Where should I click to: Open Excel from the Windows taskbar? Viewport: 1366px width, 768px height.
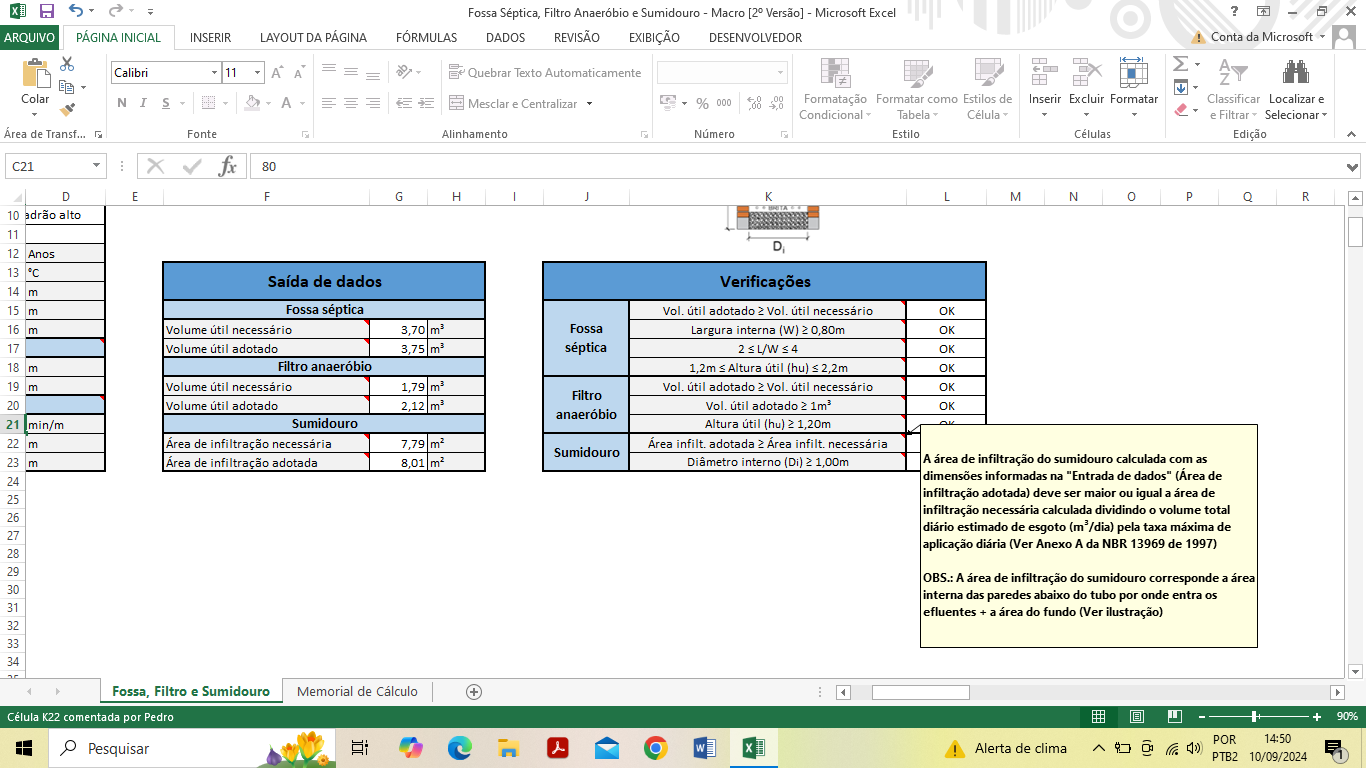pyautogui.click(x=753, y=748)
